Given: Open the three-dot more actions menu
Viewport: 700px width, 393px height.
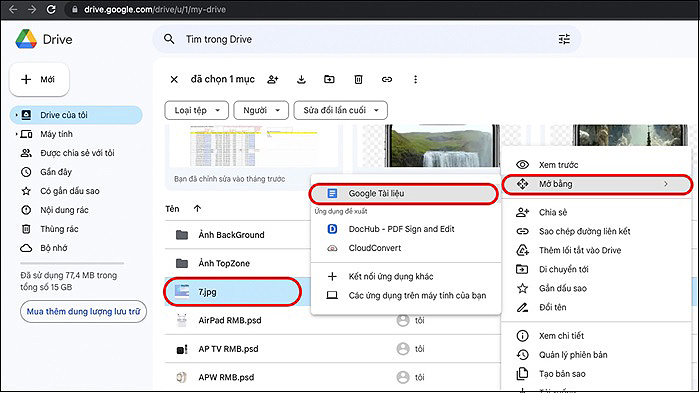Looking at the screenshot, I should (415, 79).
